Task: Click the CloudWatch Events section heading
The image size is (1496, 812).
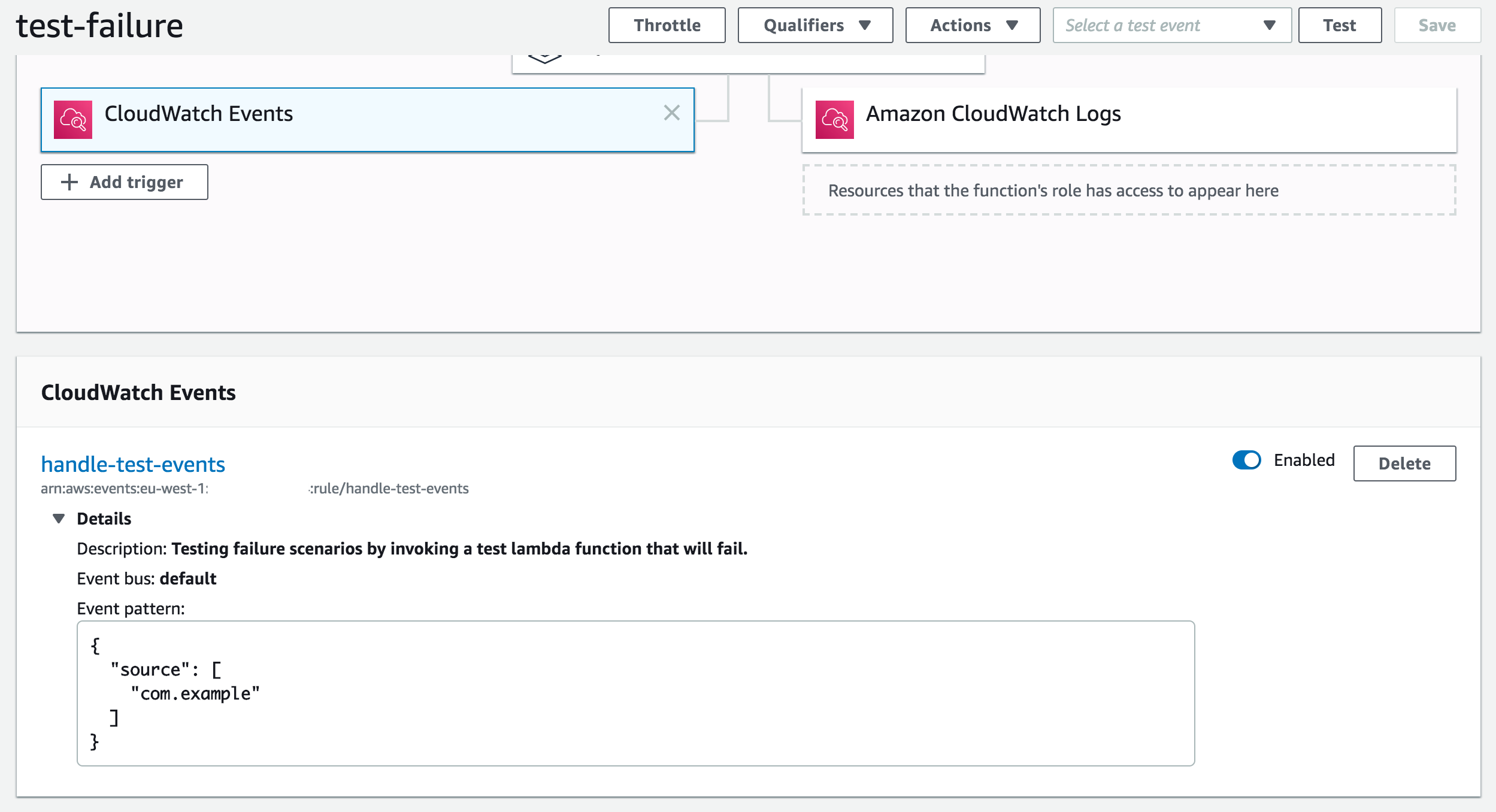Action: point(138,393)
